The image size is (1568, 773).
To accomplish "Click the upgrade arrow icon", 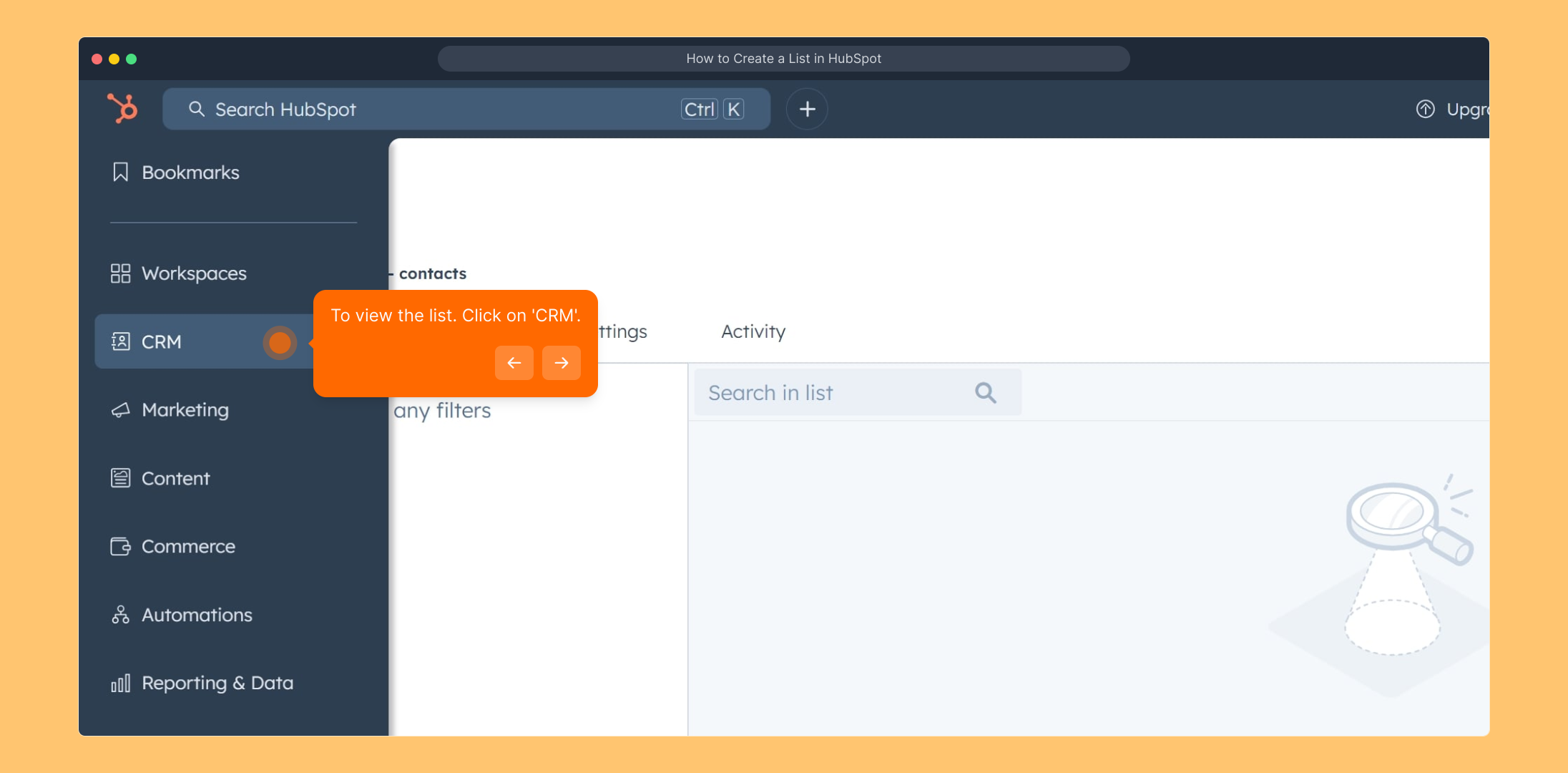I will (x=1425, y=109).
